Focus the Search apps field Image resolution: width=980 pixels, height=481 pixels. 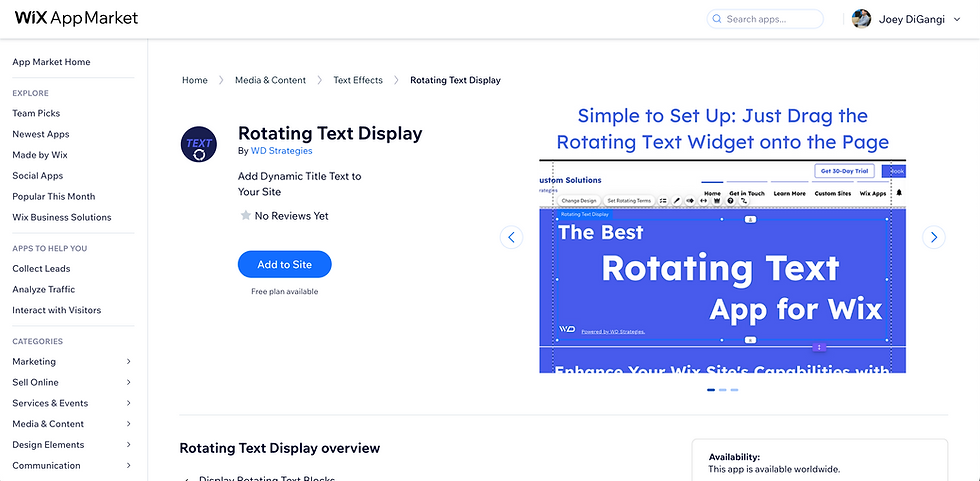coord(765,19)
